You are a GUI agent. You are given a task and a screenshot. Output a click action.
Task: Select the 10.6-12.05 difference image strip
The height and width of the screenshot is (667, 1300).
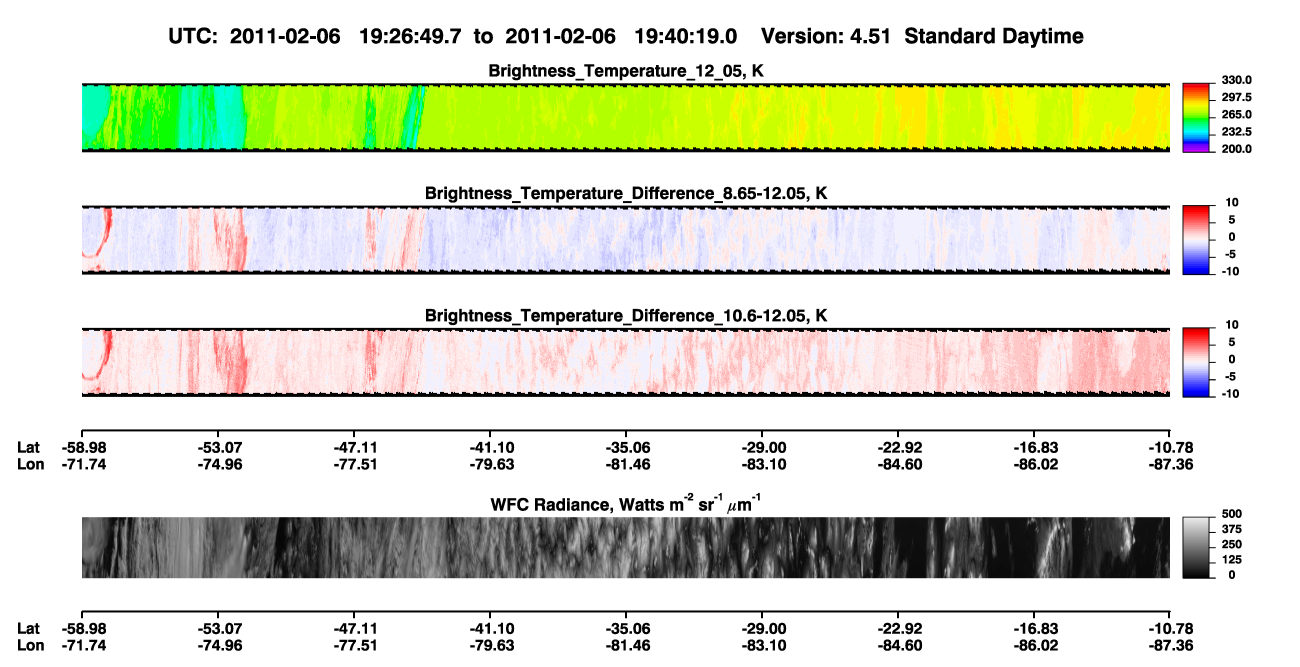coord(625,362)
